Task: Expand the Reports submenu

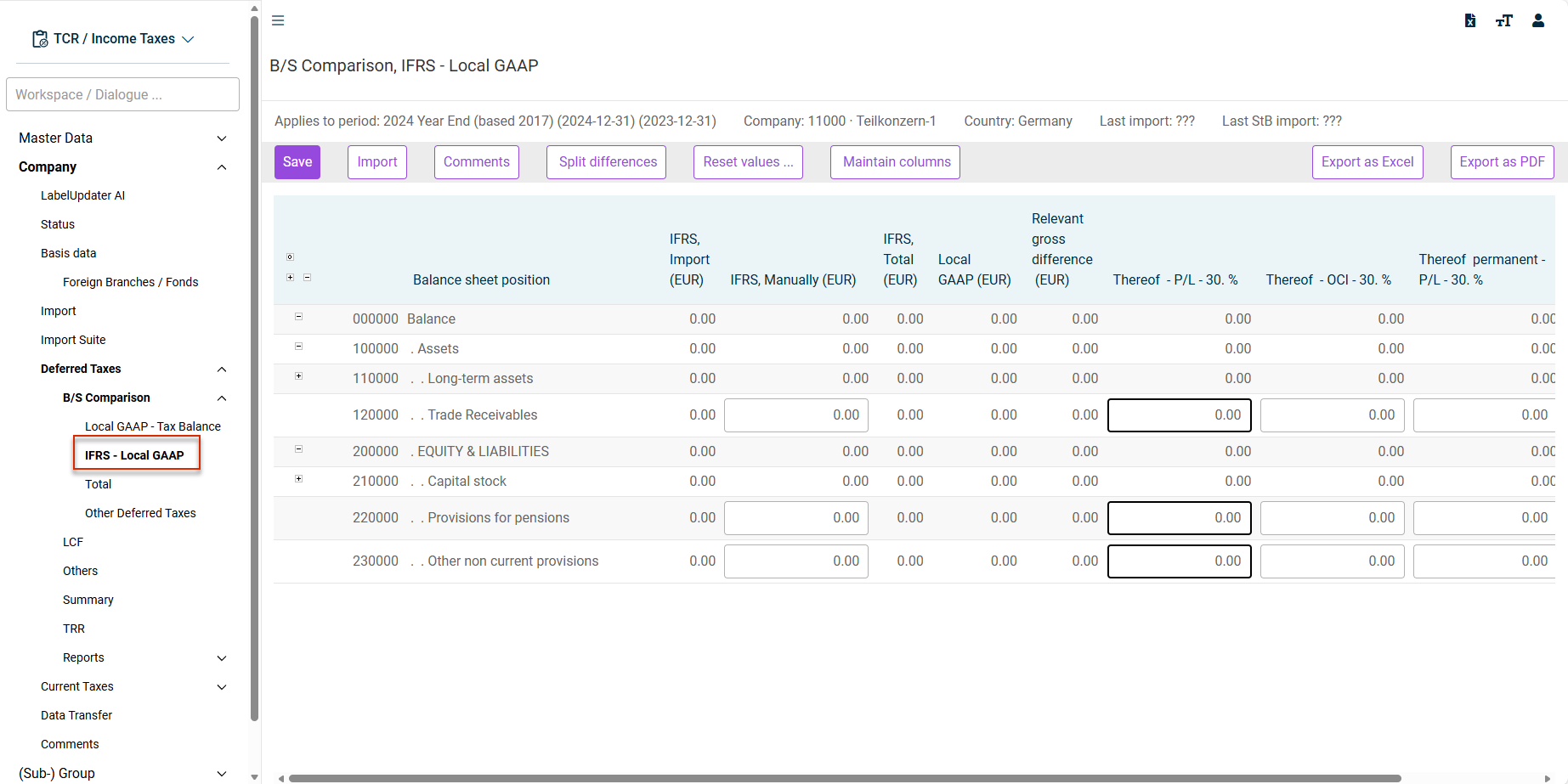Action: click(x=222, y=658)
